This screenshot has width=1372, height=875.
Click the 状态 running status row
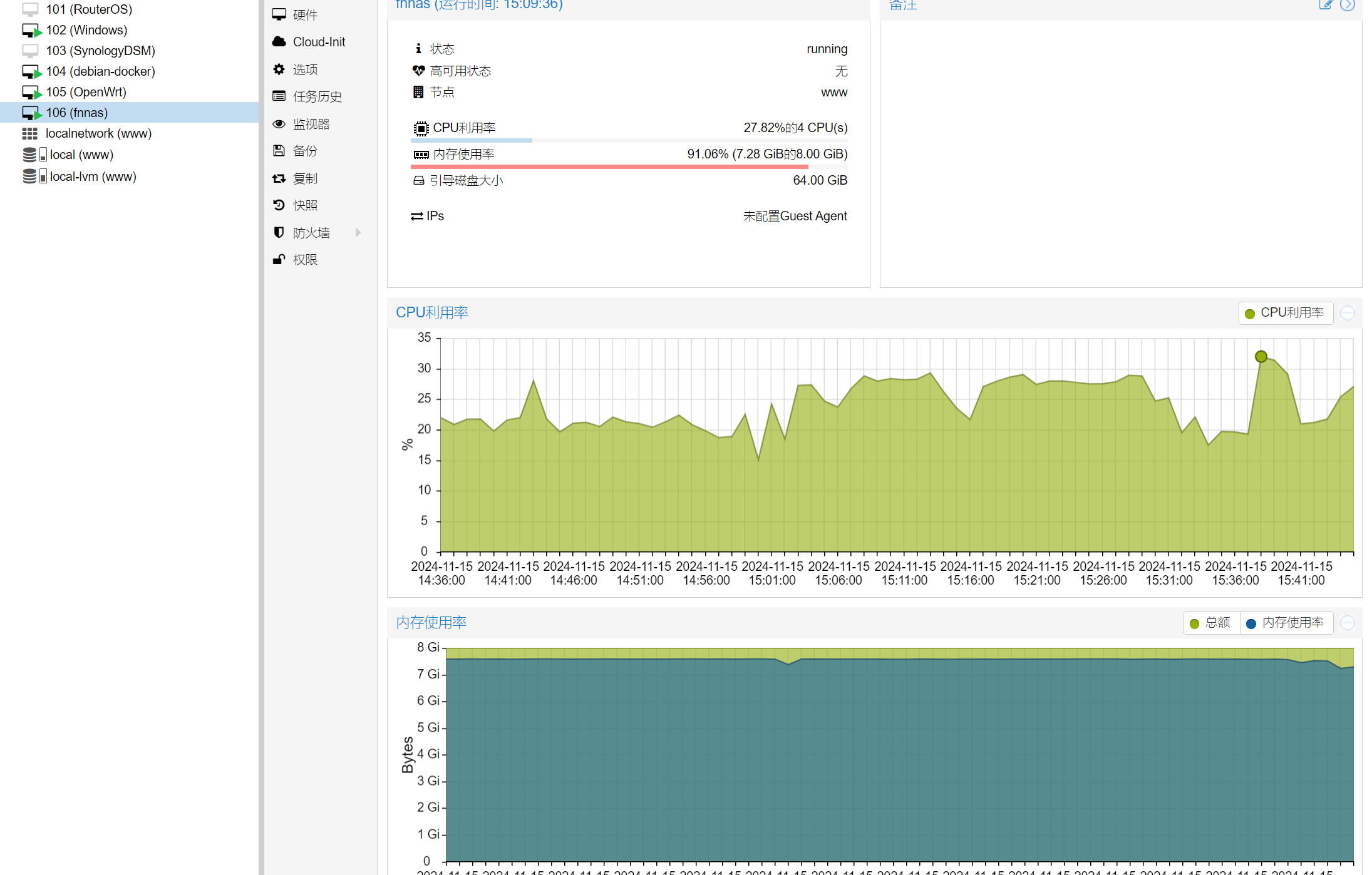click(x=629, y=49)
